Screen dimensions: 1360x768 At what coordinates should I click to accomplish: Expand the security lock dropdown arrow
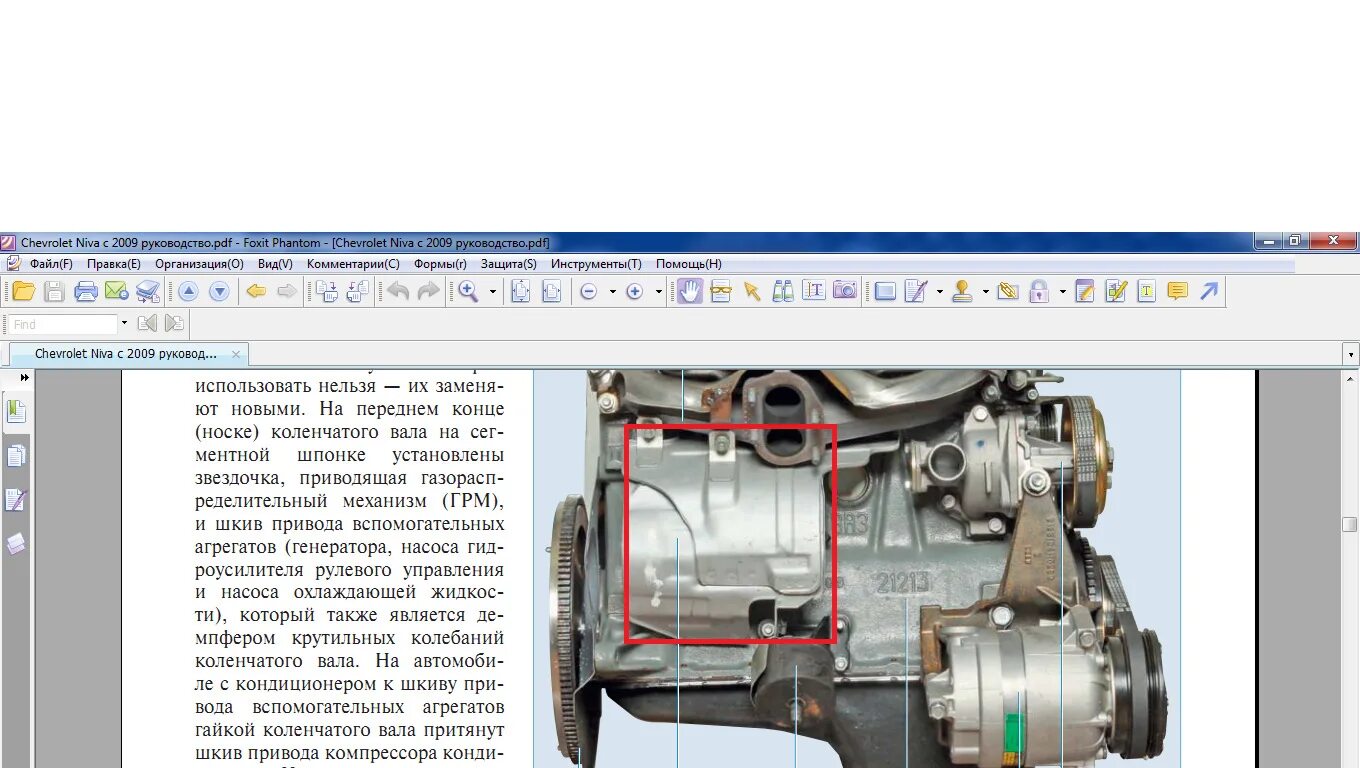click(x=1062, y=292)
